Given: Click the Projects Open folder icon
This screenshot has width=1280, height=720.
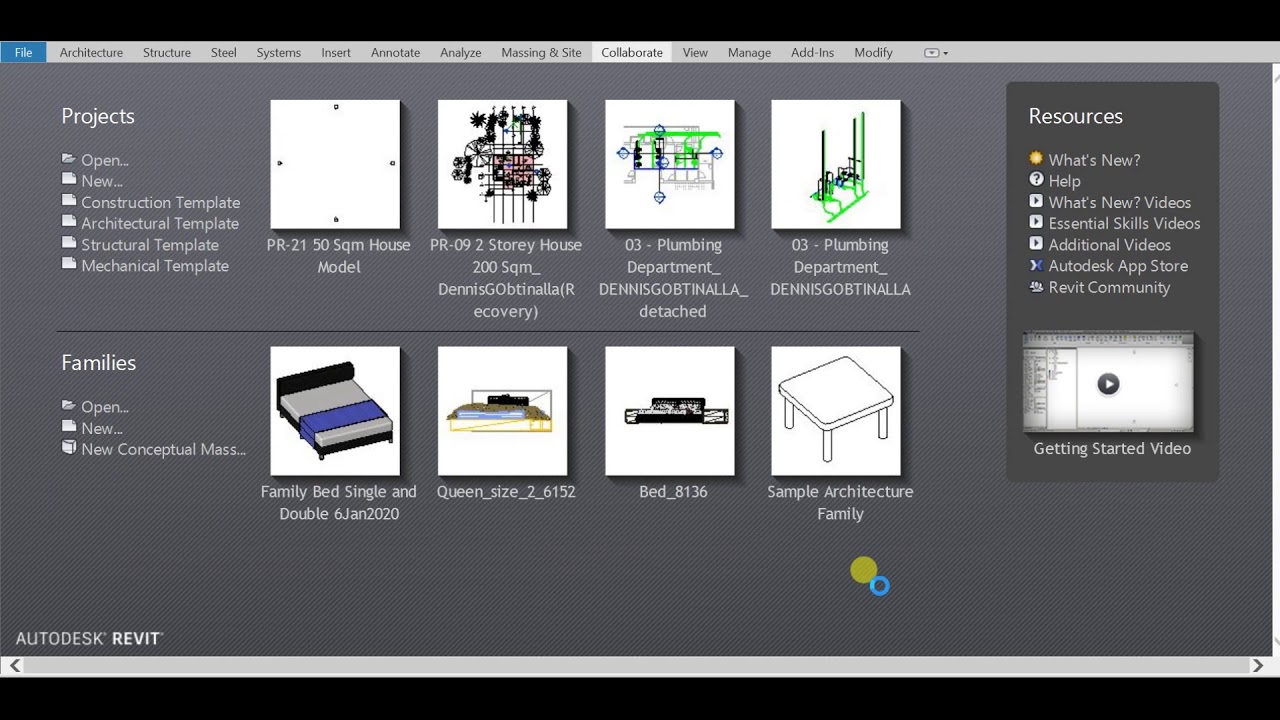Looking at the screenshot, I should click(69, 158).
